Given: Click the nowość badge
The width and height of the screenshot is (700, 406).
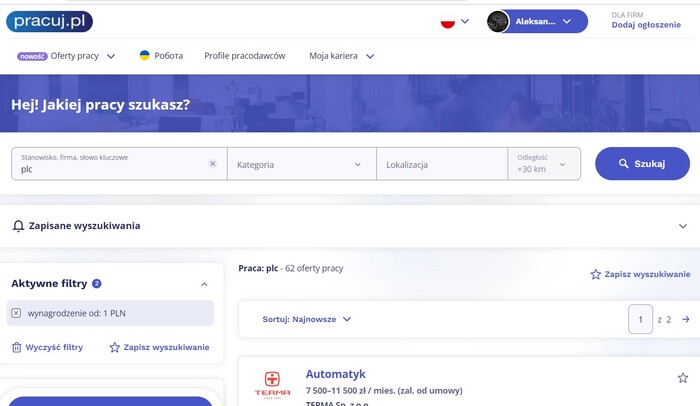Looking at the screenshot, I should pyautogui.click(x=32, y=56).
